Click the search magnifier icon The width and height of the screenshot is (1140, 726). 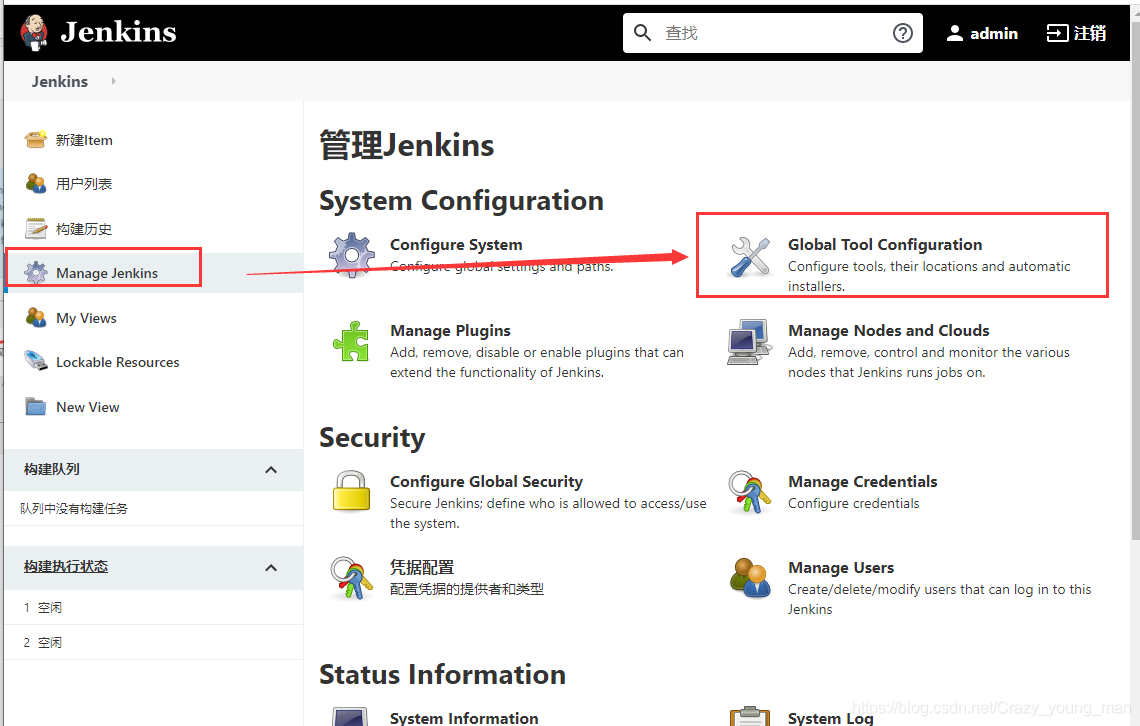(642, 33)
